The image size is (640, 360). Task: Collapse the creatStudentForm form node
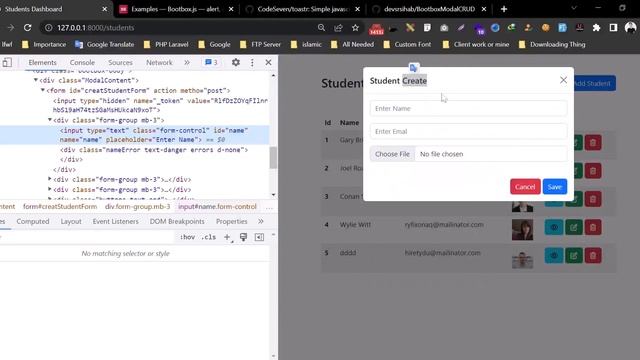43,90
